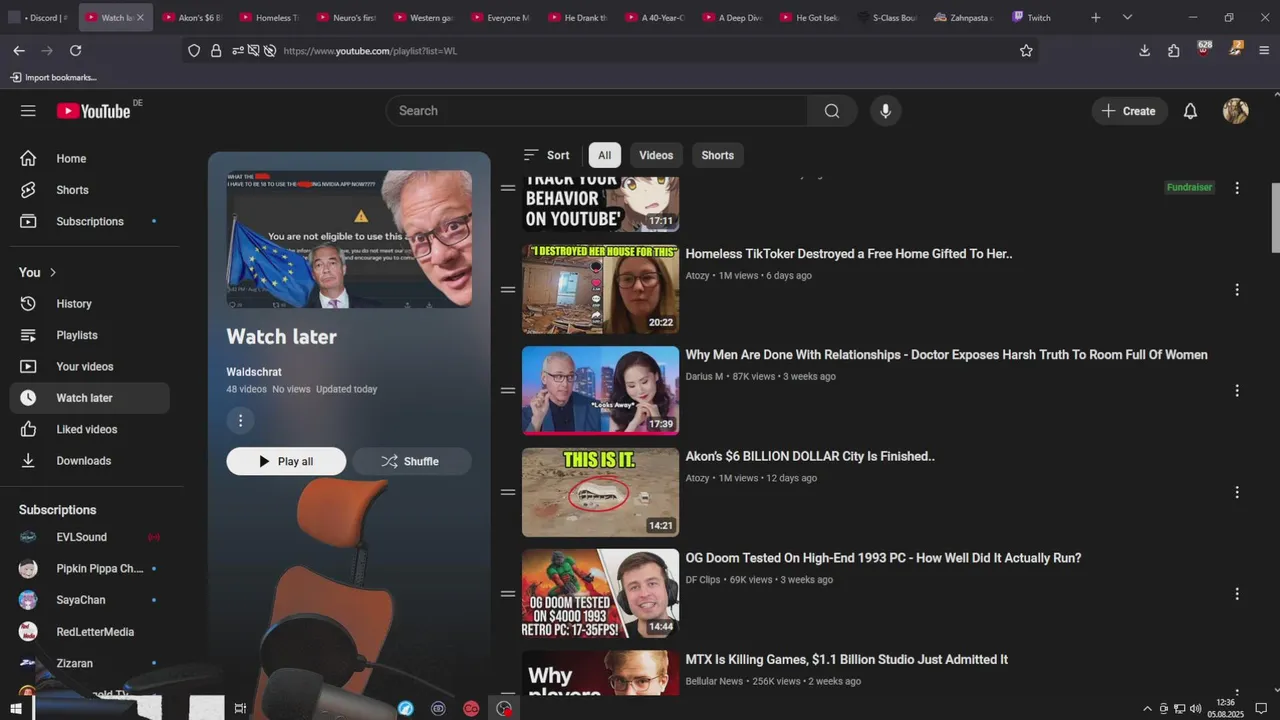Open Subscriptions in the sidebar
1280x720 pixels.
click(90, 221)
